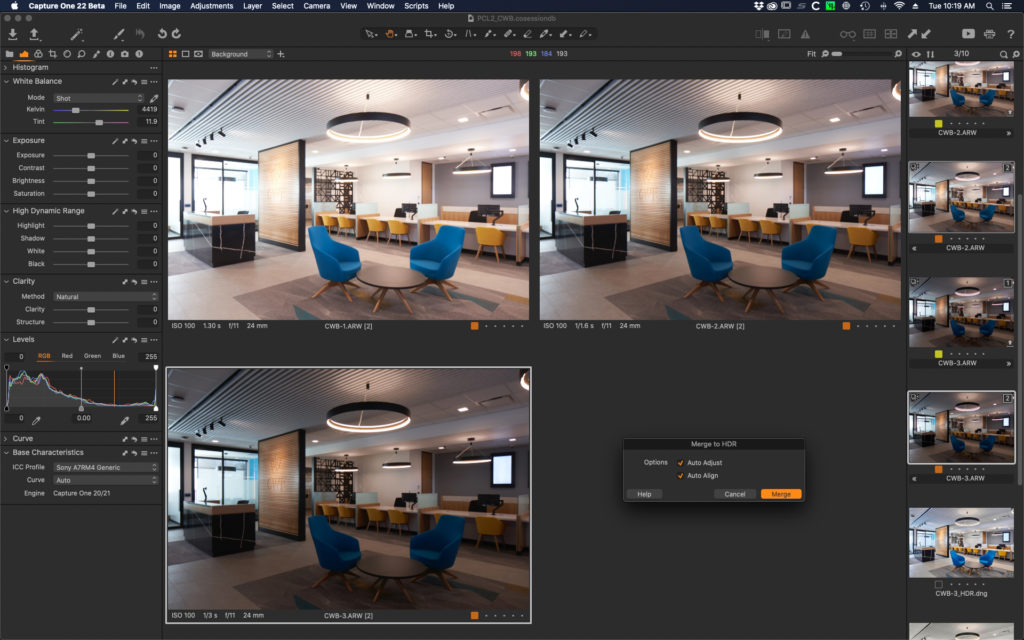This screenshot has height=640, width=1024.
Task: Open the Camera menu
Action: [317, 6]
